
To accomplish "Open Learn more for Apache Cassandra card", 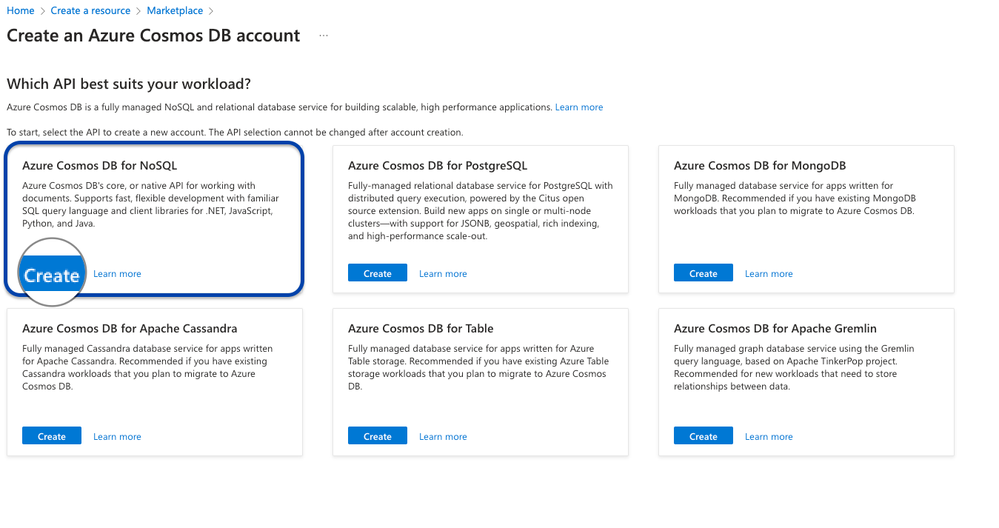I will [x=117, y=437].
